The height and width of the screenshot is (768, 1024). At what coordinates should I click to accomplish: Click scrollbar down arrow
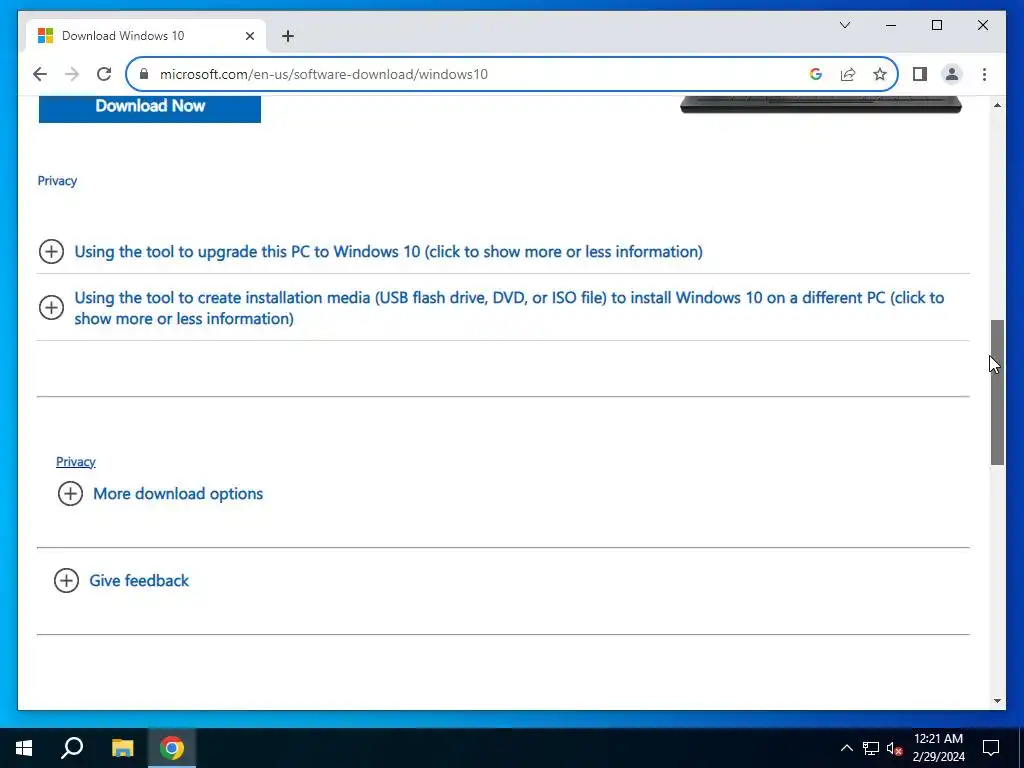[x=997, y=701]
